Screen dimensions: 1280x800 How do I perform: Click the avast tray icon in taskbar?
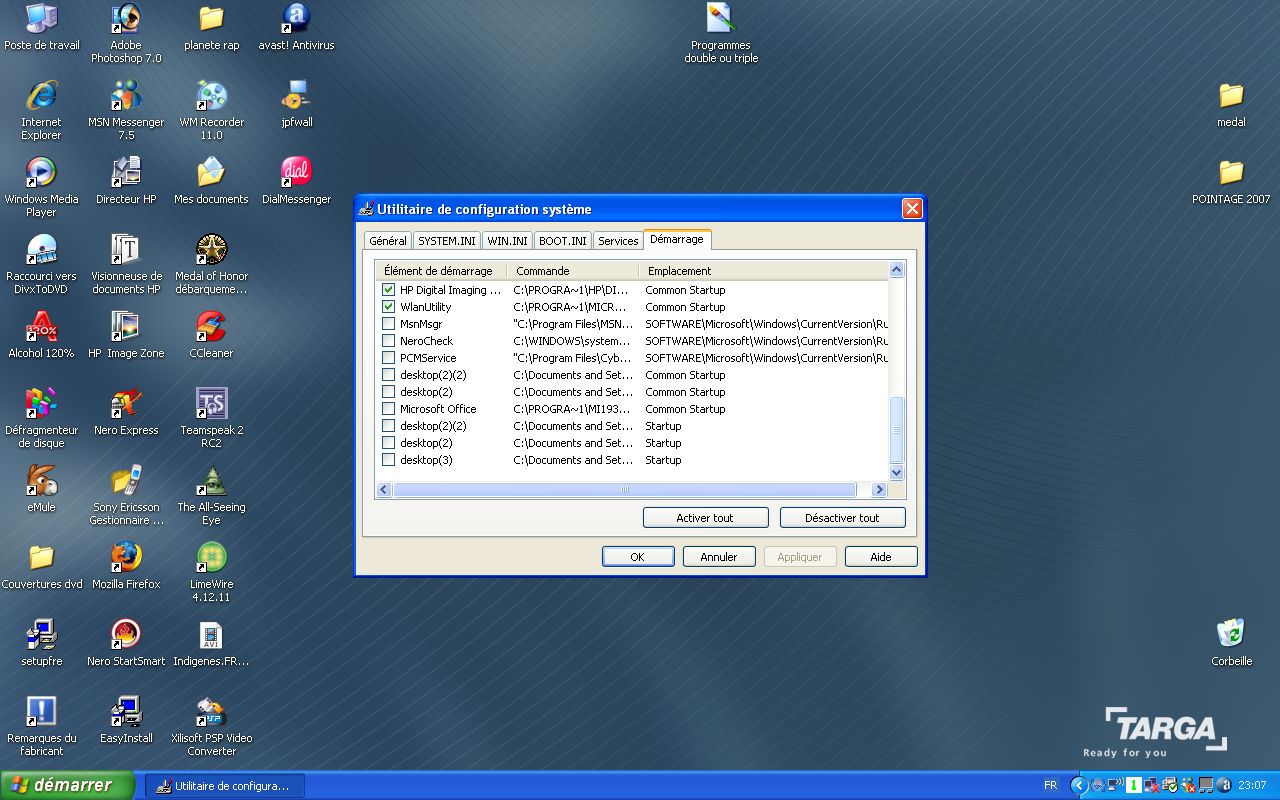tap(1225, 785)
